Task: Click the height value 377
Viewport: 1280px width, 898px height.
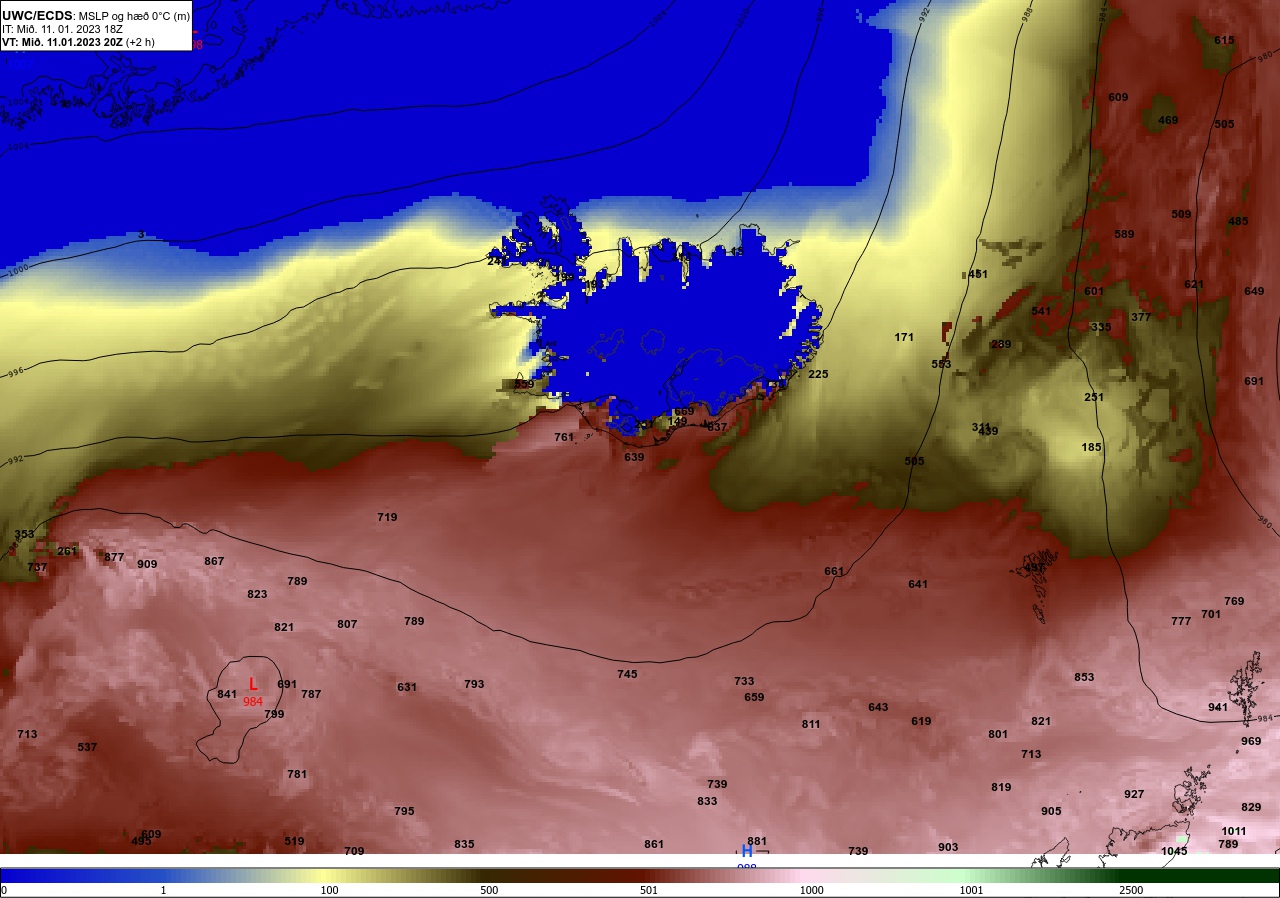Action: click(x=1141, y=317)
